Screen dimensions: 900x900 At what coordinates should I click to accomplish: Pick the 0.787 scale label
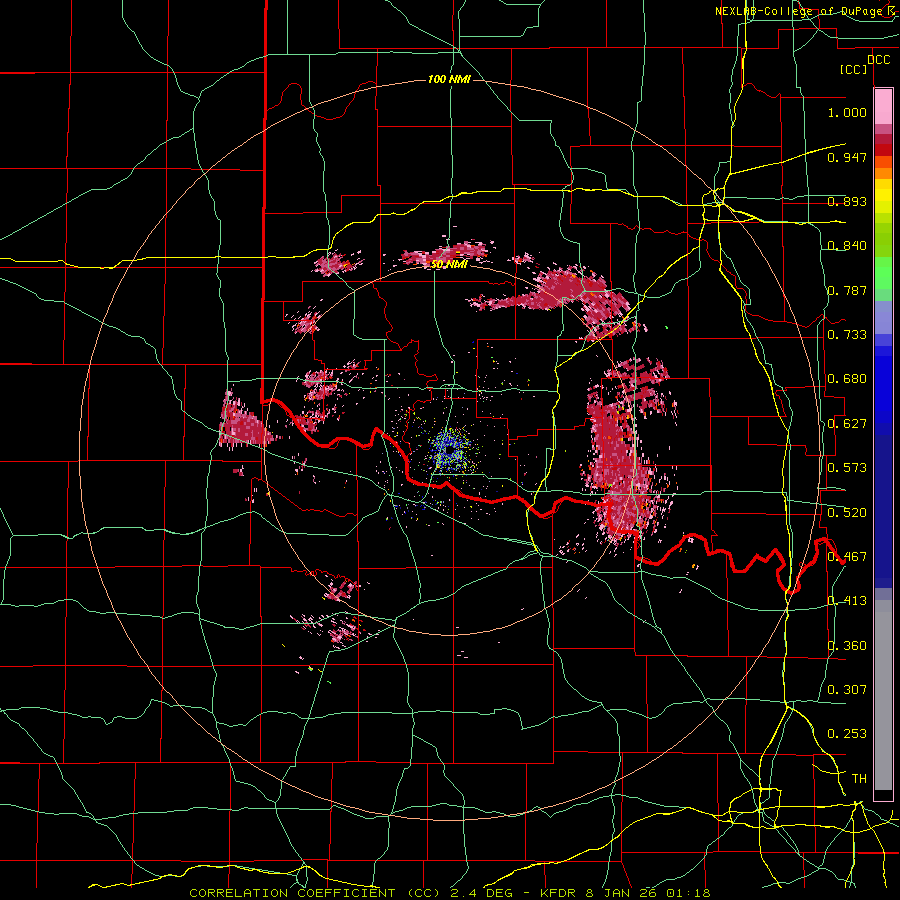847,290
